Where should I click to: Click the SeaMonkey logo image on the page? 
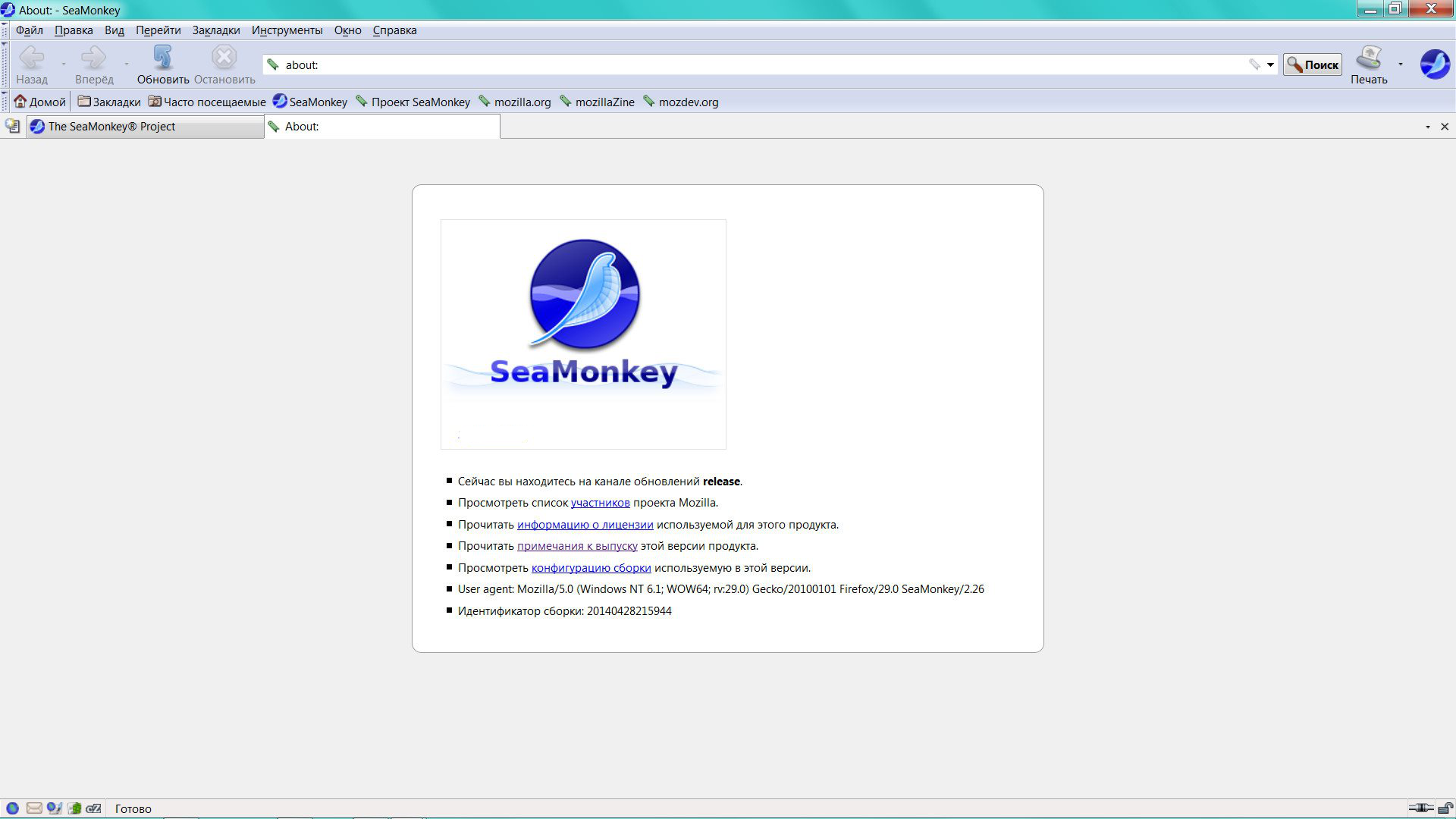click(583, 334)
